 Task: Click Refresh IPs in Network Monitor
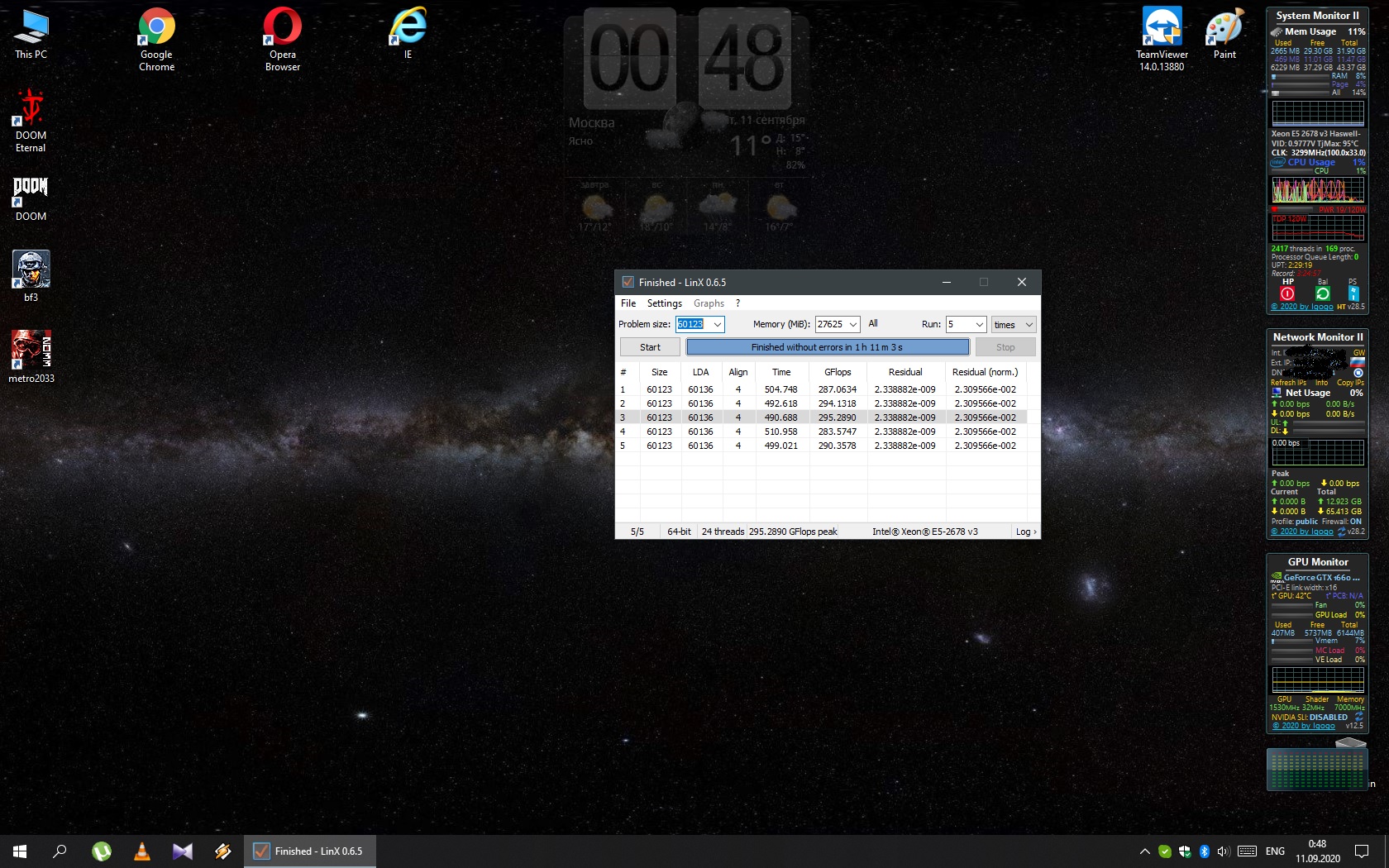(1288, 383)
